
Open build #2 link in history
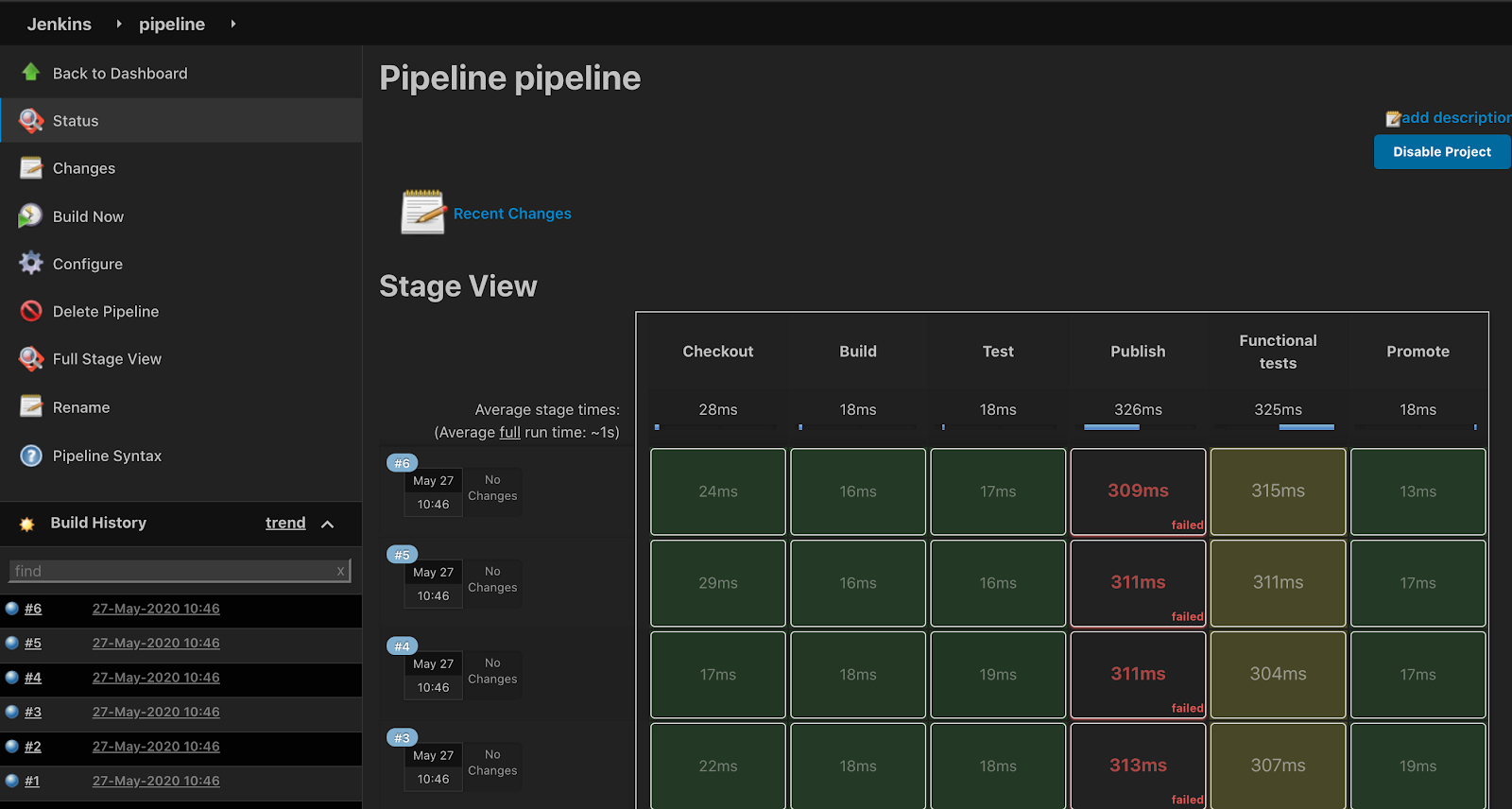click(33, 747)
